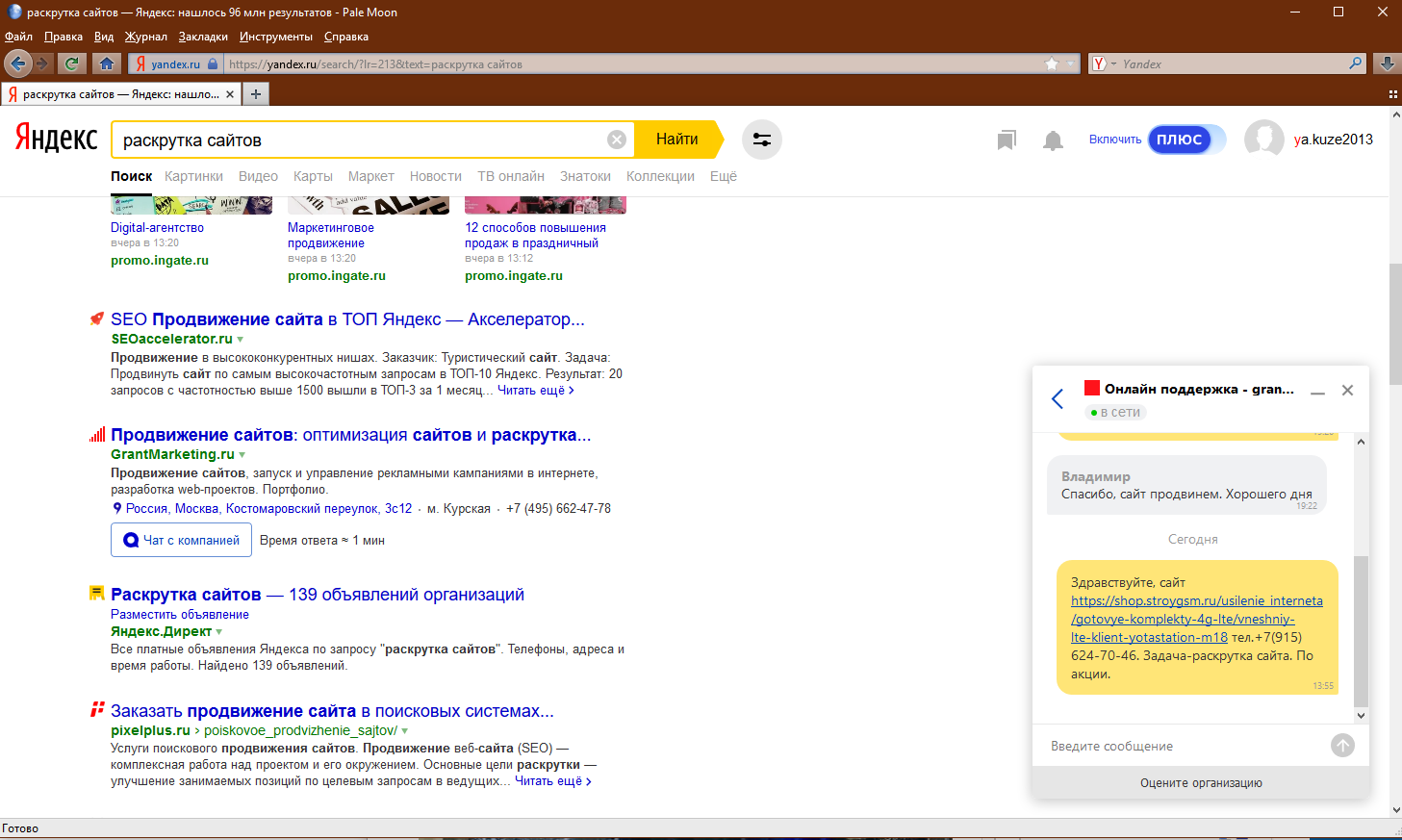Click Оцените организацию in chat
The image size is (1402, 840).
pyautogui.click(x=1201, y=782)
